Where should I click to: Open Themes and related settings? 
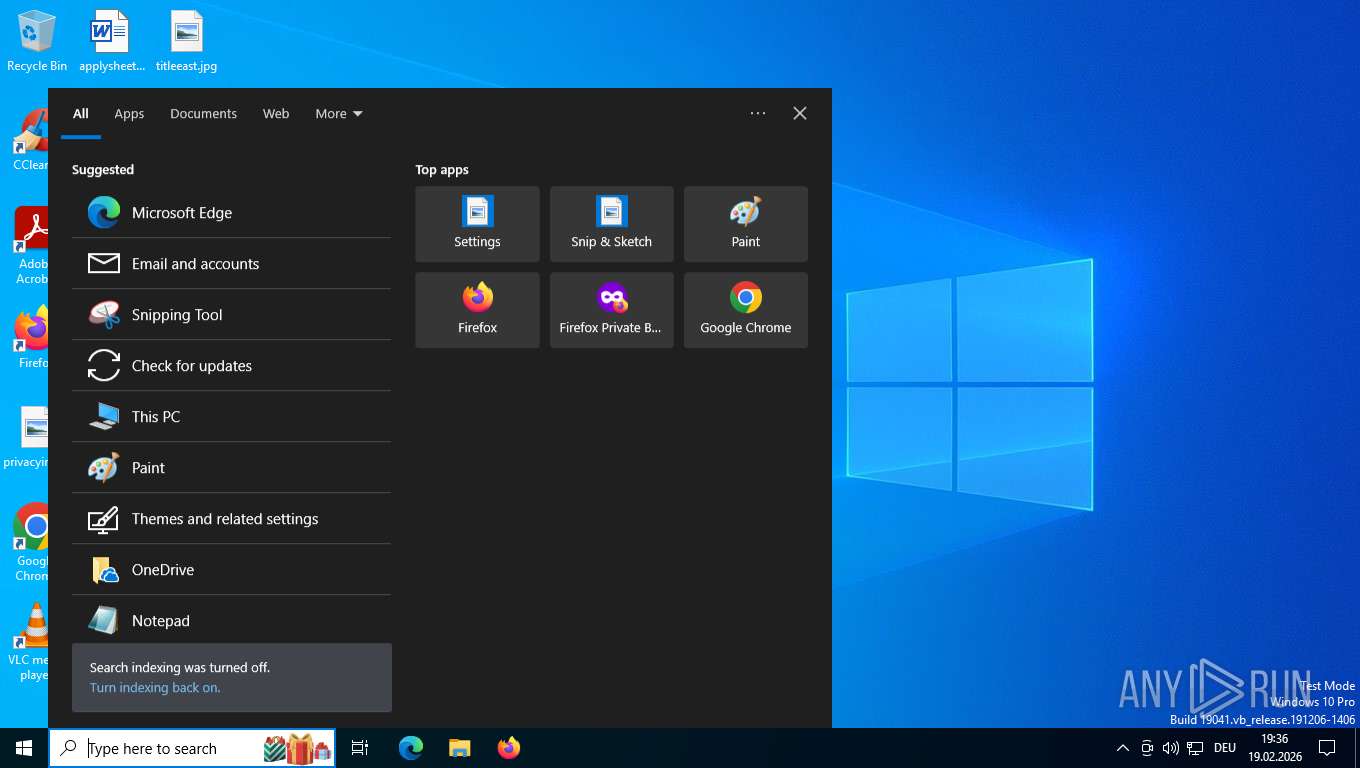click(x=231, y=519)
